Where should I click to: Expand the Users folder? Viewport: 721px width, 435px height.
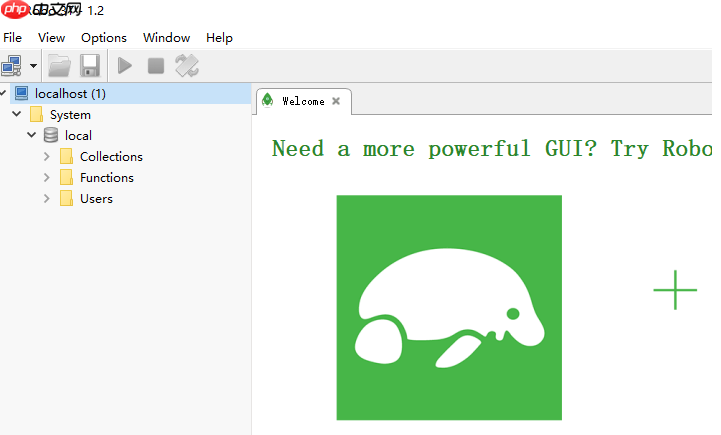[x=46, y=199]
